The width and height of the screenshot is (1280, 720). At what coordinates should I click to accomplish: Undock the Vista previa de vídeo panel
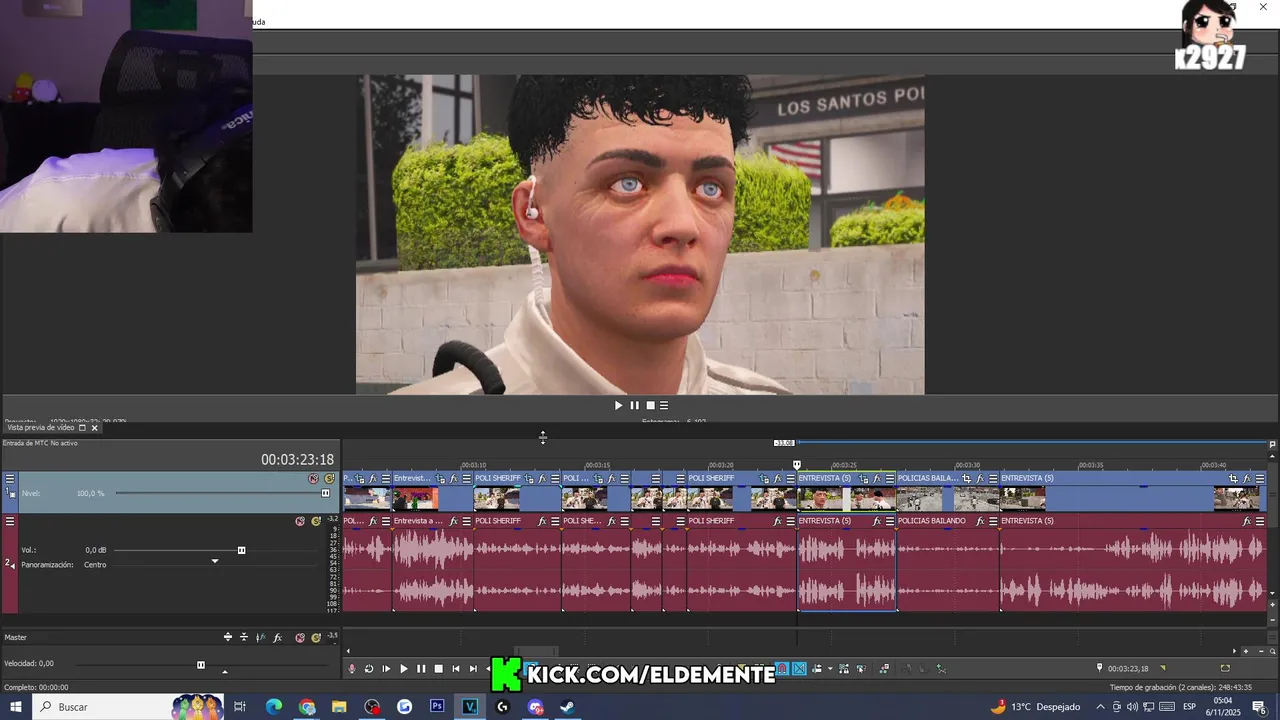point(83,428)
